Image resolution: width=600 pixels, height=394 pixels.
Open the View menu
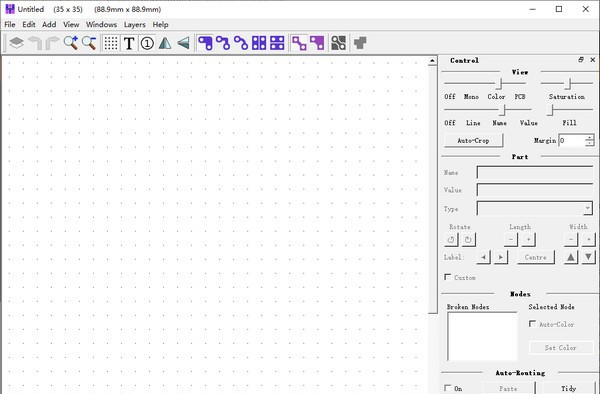point(71,24)
